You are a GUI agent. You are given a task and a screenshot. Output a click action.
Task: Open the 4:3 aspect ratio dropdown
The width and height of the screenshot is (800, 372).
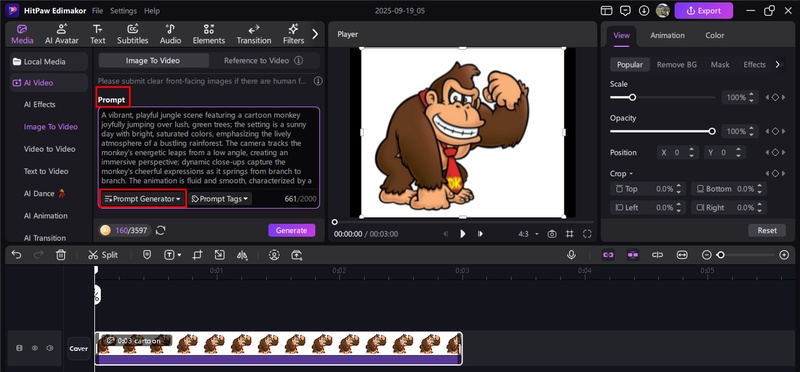tap(528, 234)
